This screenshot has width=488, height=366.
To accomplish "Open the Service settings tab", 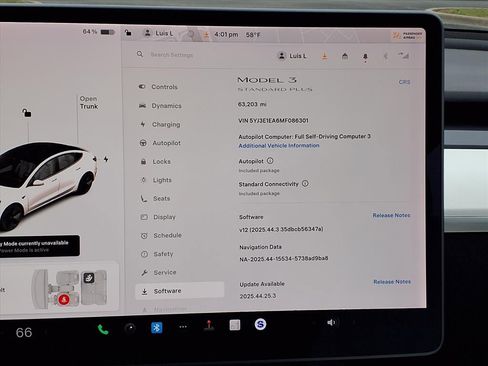I will [159, 272].
